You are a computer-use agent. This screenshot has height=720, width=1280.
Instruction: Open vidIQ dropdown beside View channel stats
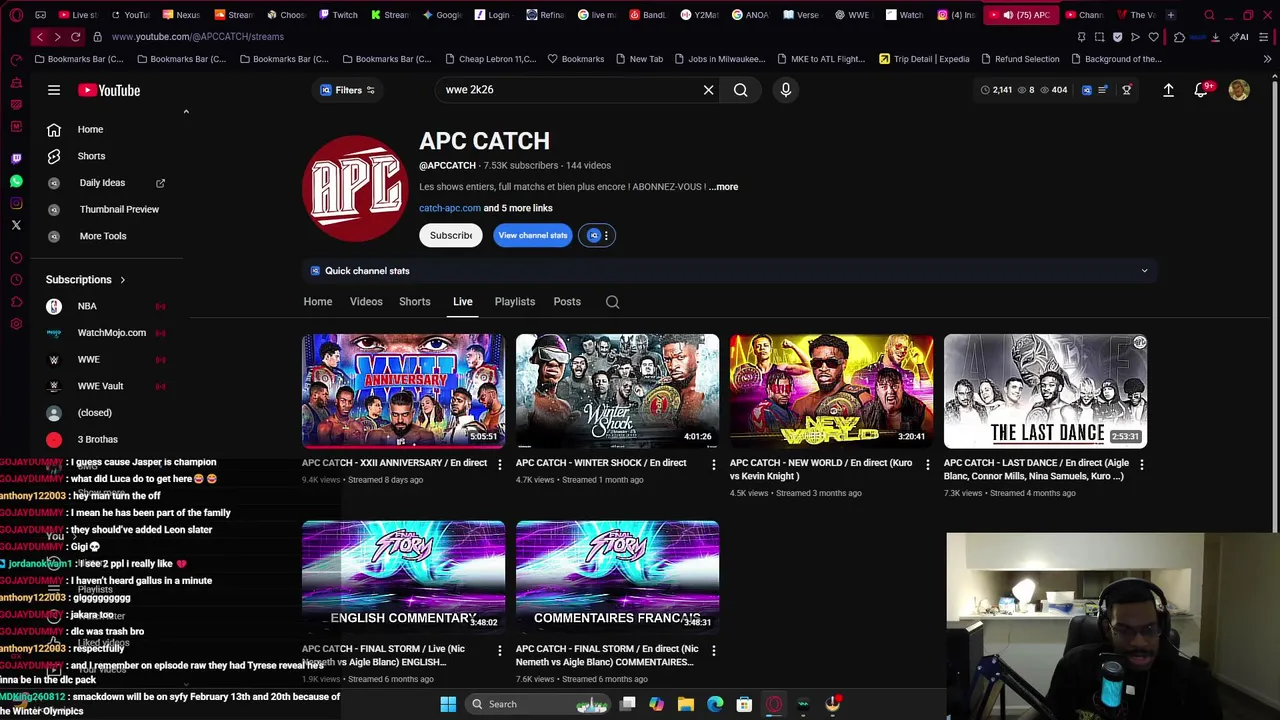[x=598, y=235]
